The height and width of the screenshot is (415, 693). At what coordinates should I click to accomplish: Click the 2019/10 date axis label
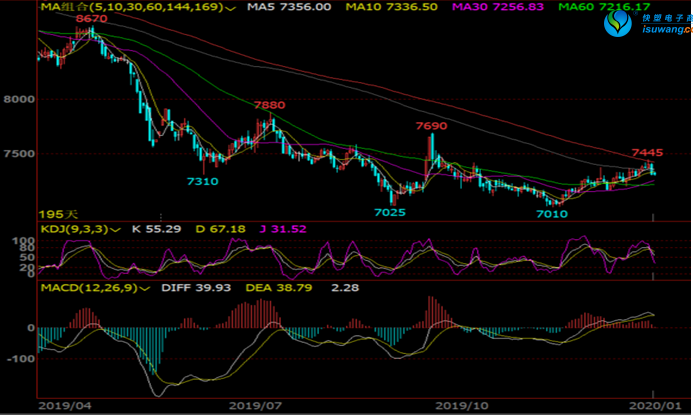[x=463, y=406]
